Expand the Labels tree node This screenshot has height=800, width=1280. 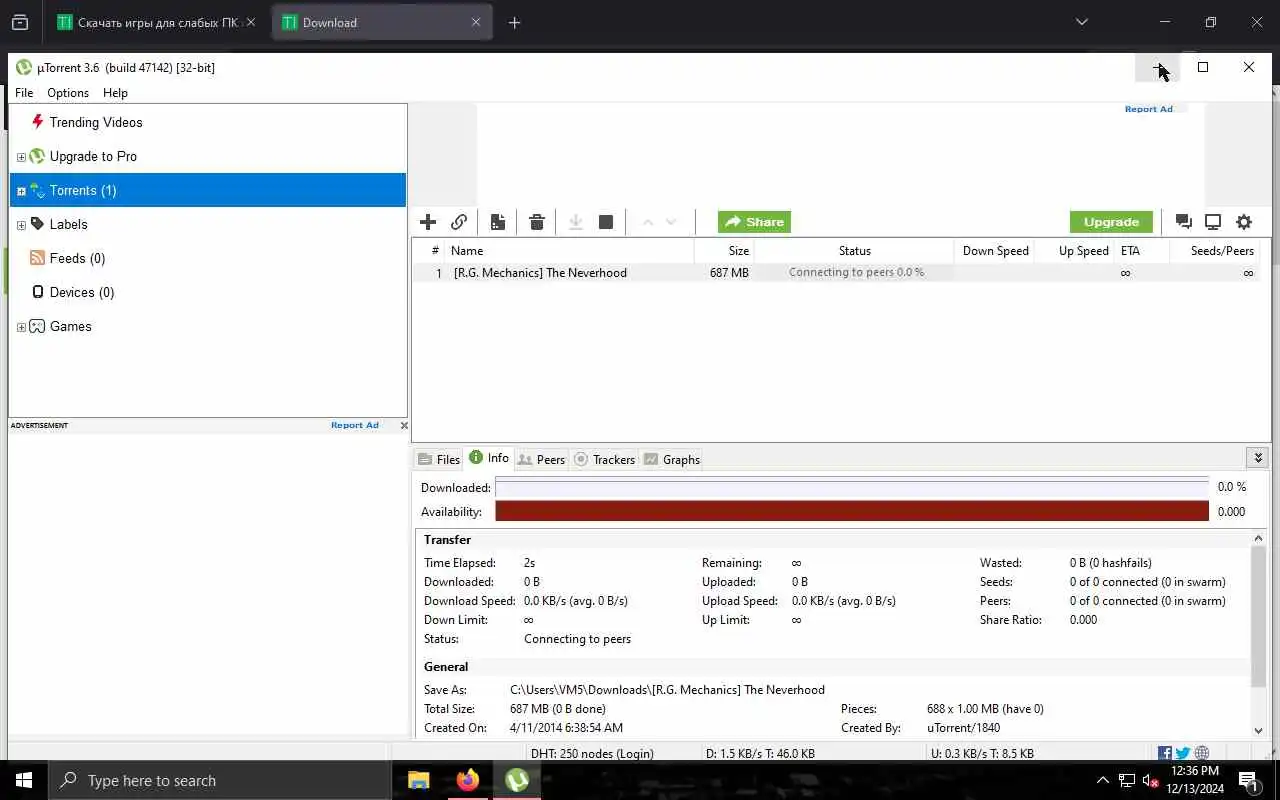21,225
